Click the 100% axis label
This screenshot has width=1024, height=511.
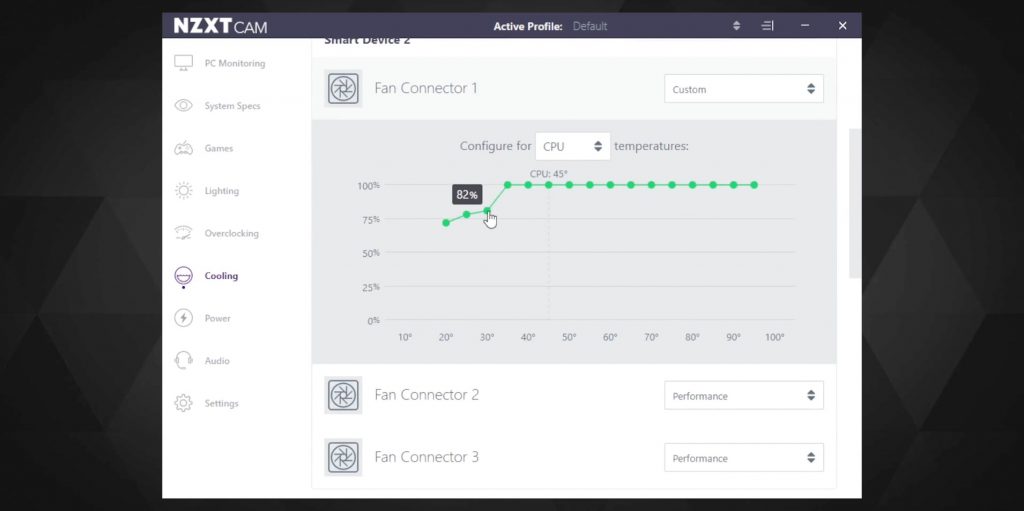tap(368, 186)
